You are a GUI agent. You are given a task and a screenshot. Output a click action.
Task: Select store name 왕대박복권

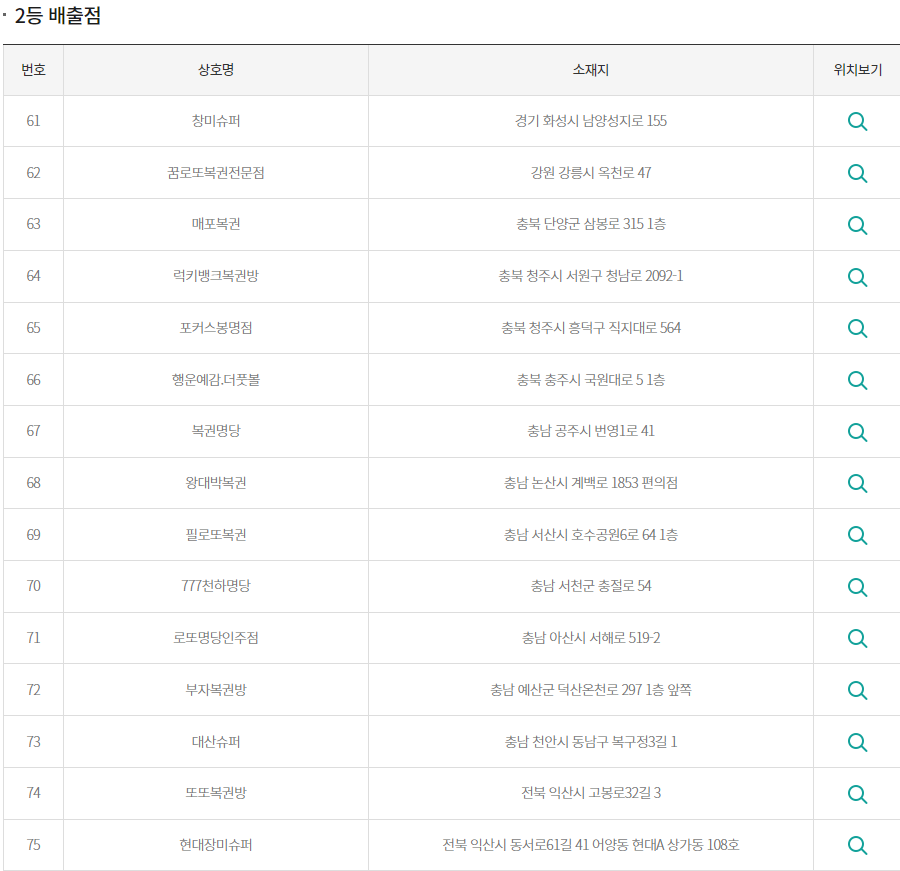click(216, 482)
